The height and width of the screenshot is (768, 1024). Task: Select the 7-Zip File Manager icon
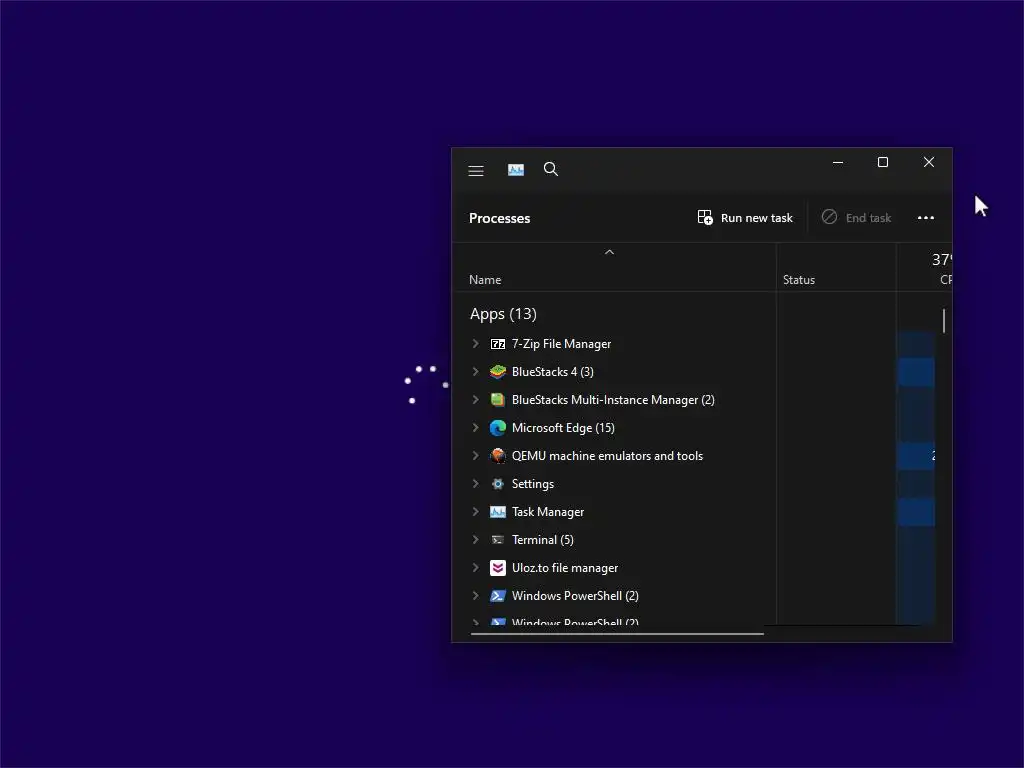(498, 344)
